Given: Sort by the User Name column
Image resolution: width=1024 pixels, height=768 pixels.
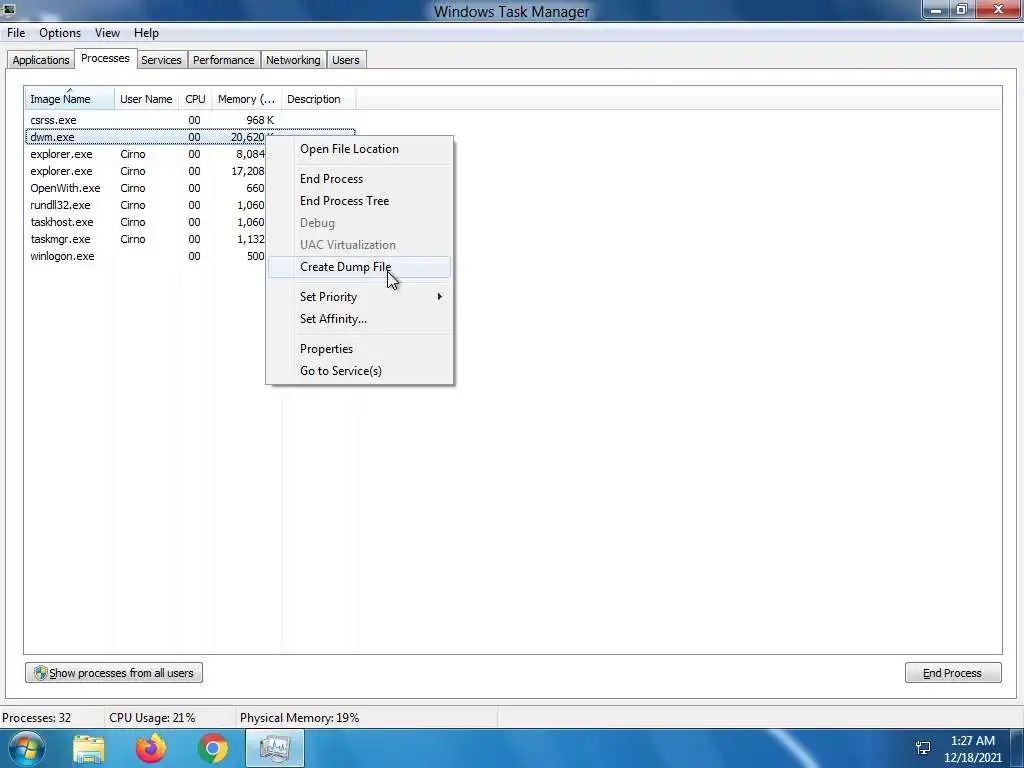Looking at the screenshot, I should pyautogui.click(x=146, y=99).
